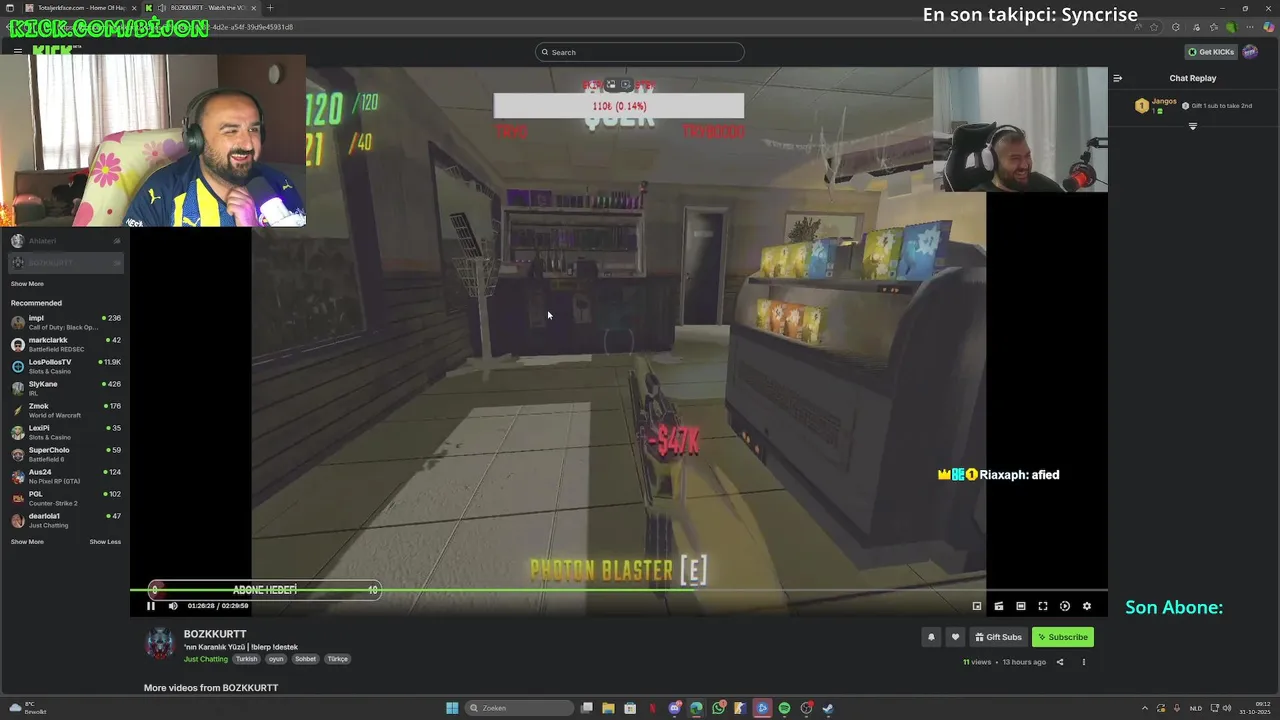Click the taskbar Zoeken search box
The width and height of the screenshot is (1280, 720).
click(520, 708)
